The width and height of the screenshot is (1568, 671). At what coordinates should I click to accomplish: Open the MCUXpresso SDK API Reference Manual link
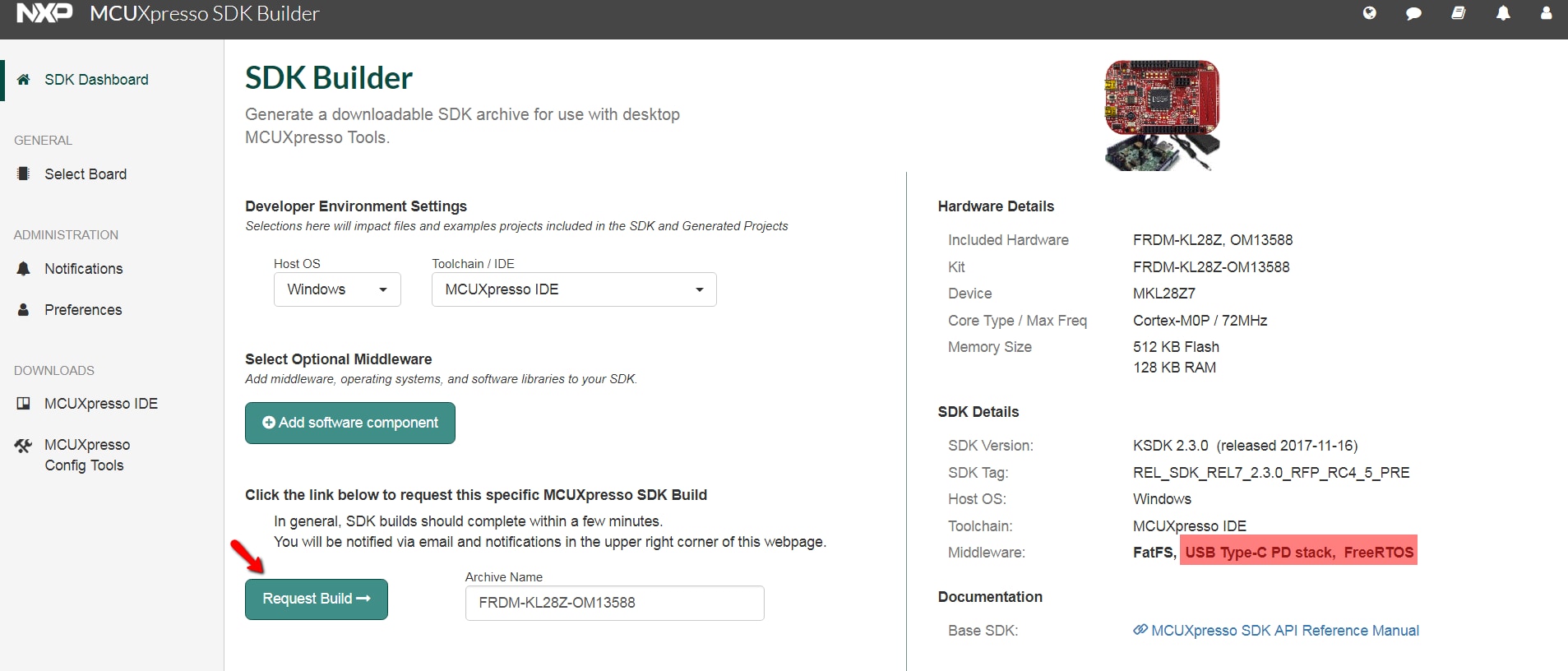pyautogui.click(x=1284, y=631)
